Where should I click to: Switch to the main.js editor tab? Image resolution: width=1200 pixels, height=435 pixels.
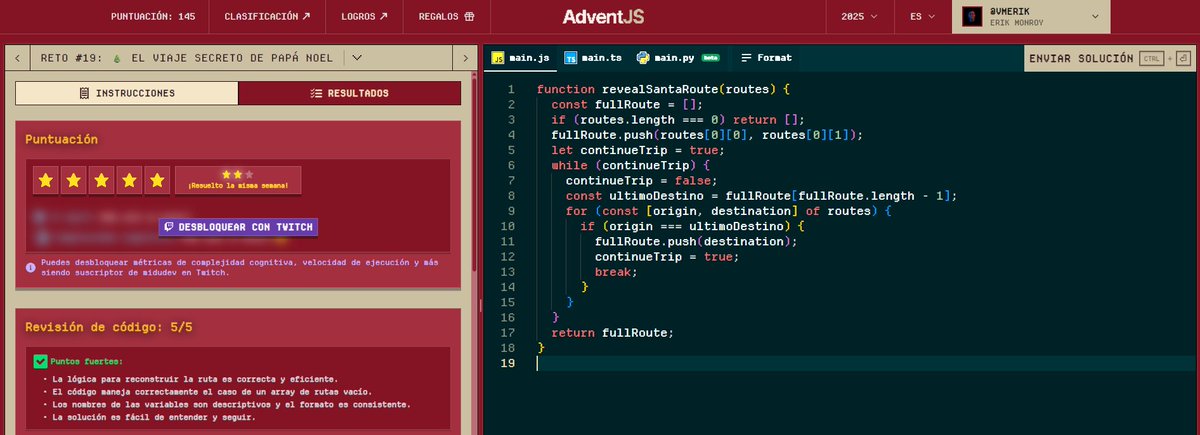519,58
